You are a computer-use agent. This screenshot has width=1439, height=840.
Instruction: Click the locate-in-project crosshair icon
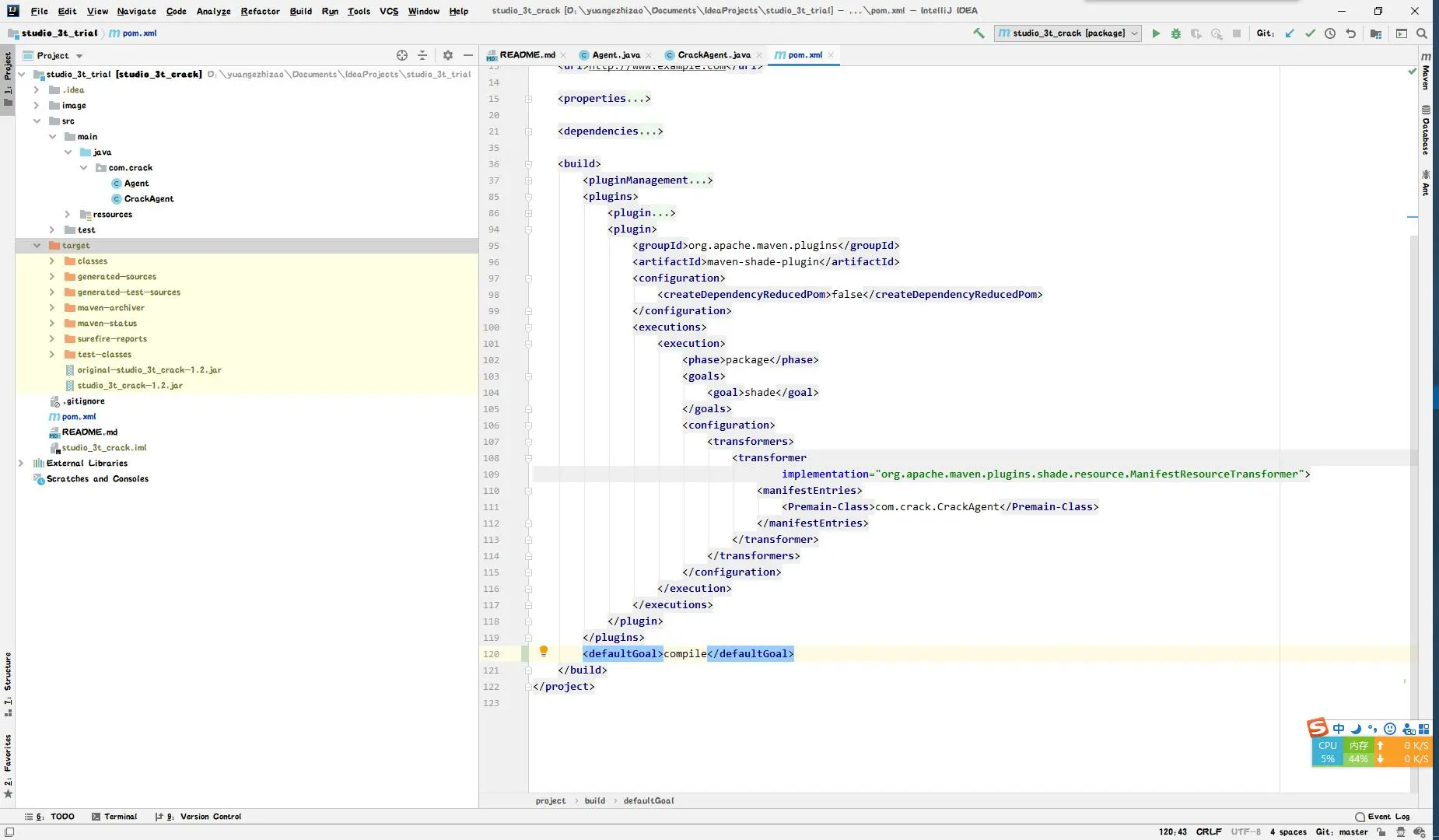pyautogui.click(x=402, y=55)
